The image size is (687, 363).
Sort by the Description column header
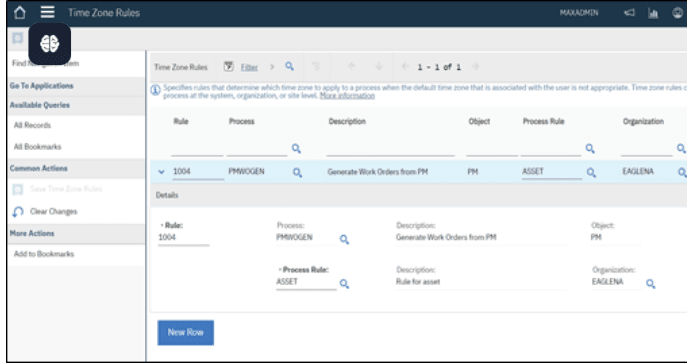click(347, 122)
